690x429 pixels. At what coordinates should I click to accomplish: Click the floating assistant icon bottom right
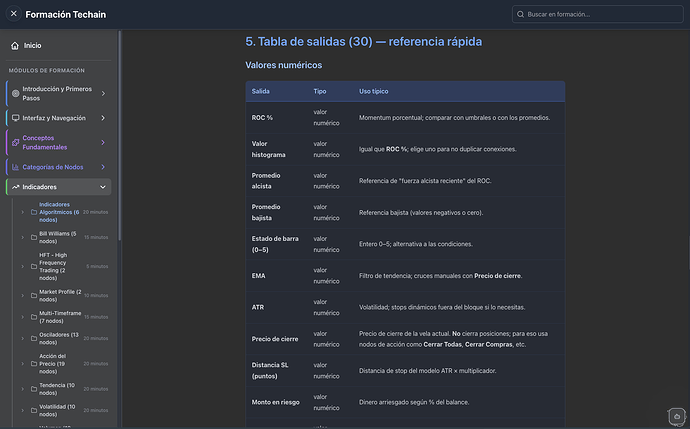point(676,416)
